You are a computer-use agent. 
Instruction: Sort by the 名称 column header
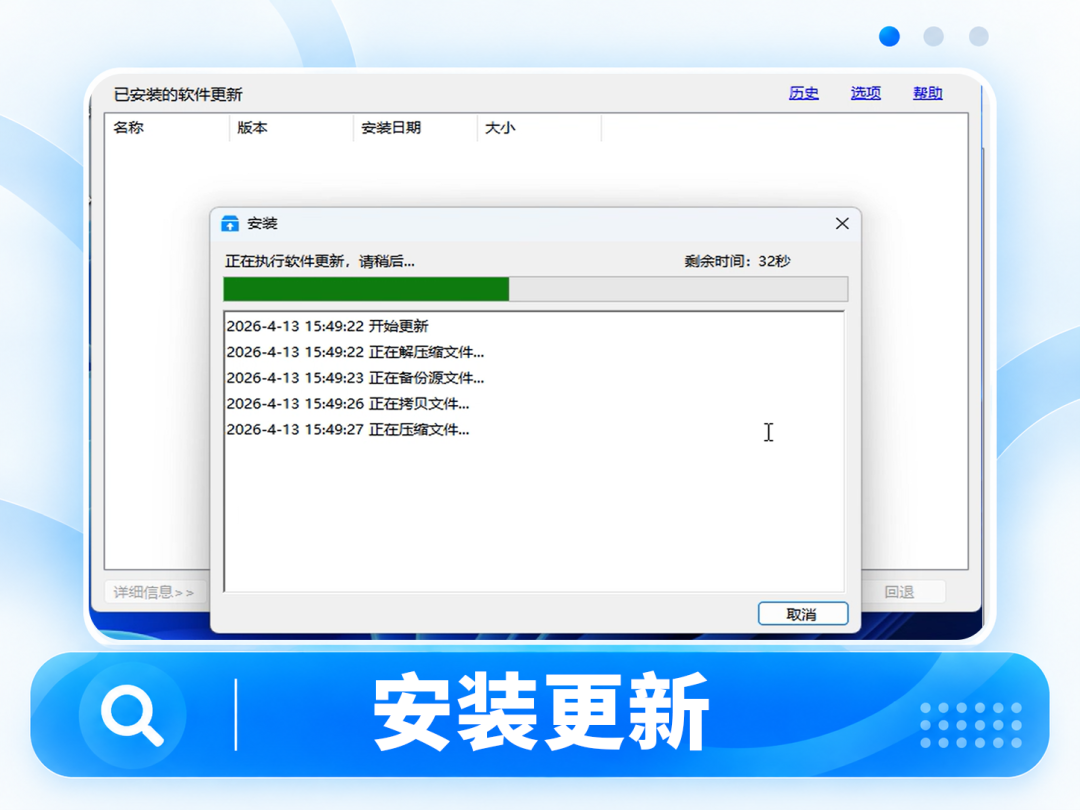(167, 128)
